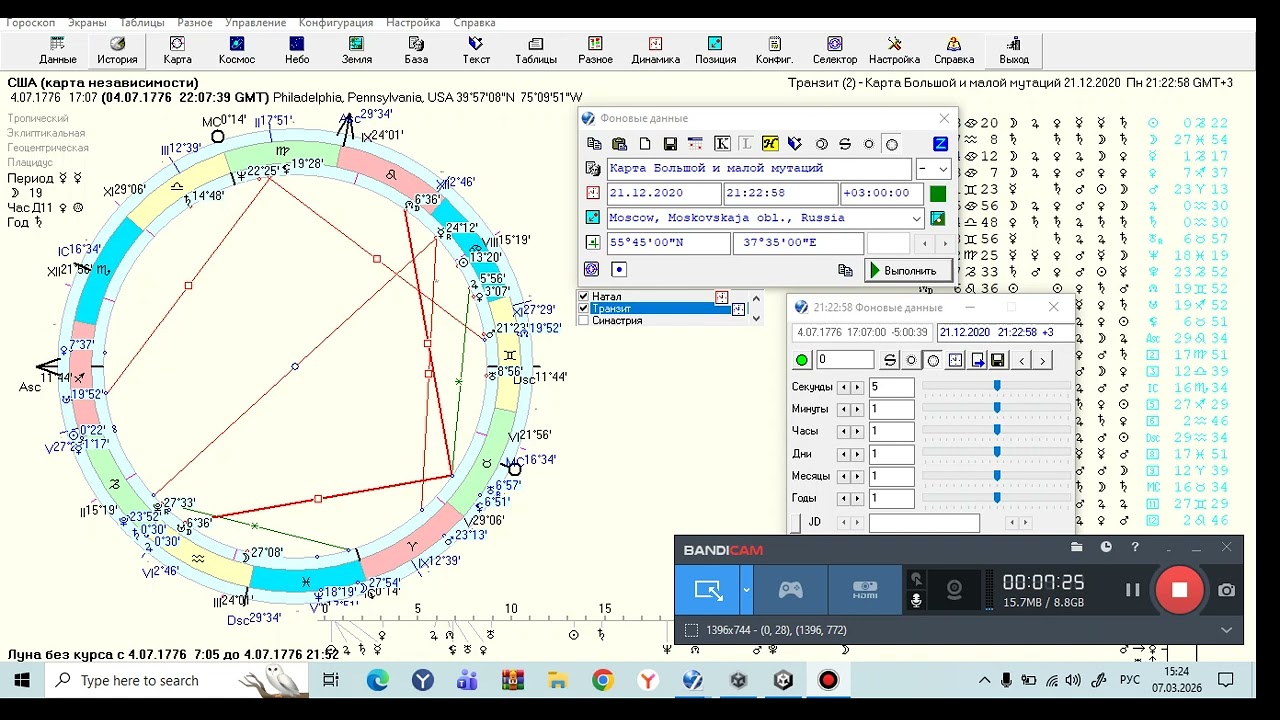
Task: Open the Управление menu
Action: [255, 22]
